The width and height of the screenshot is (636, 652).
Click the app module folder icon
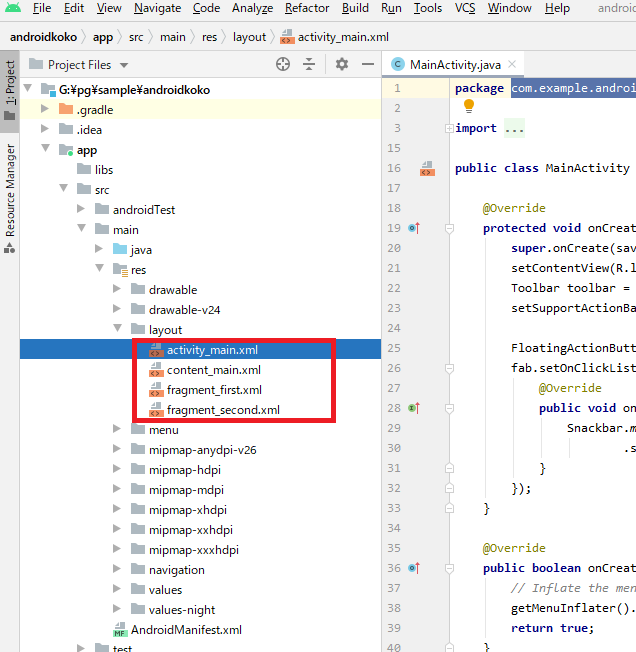(x=66, y=150)
